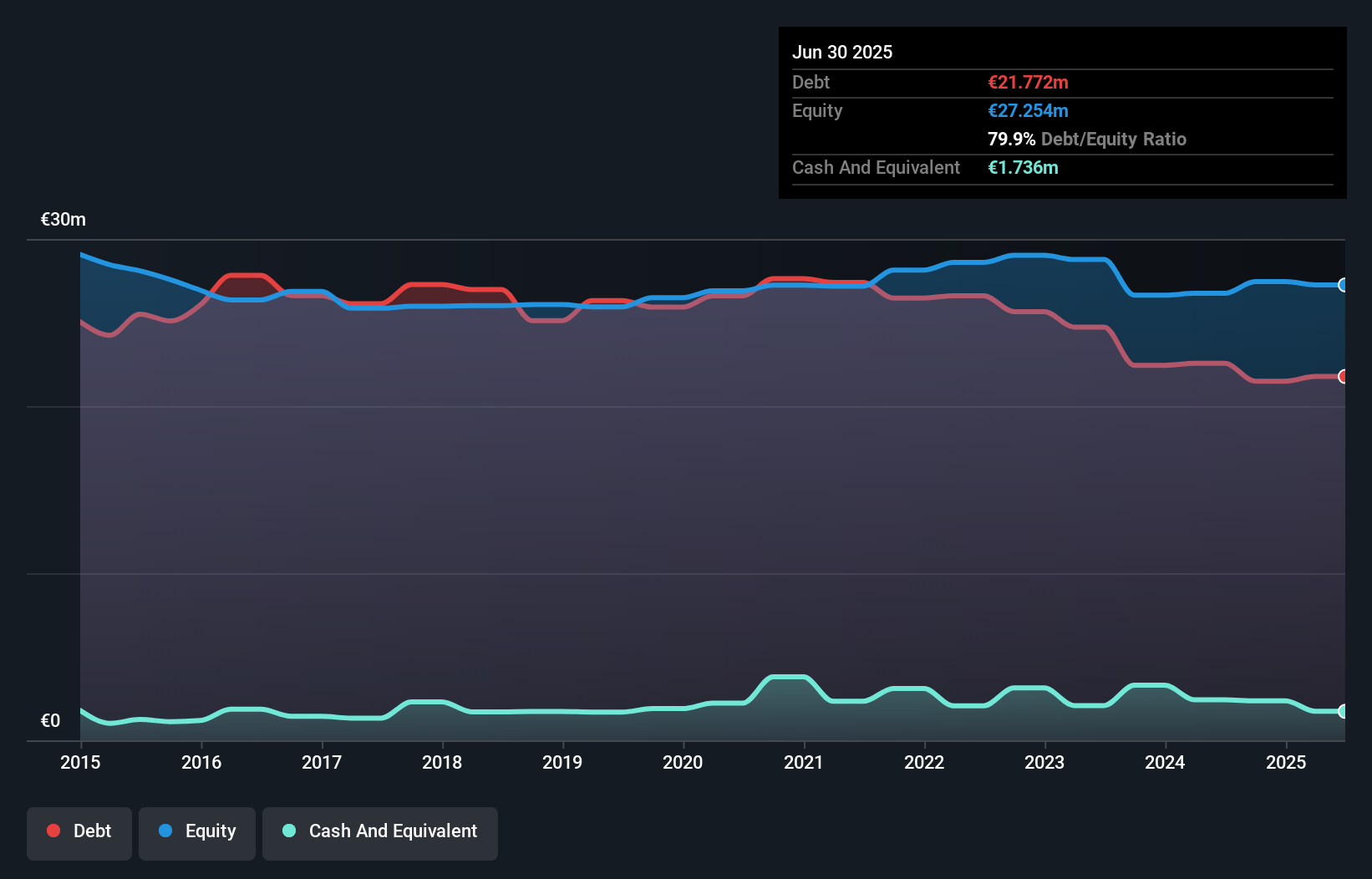The image size is (1372, 879).
Task: Click the €30m y-axis label
Action: point(64,219)
